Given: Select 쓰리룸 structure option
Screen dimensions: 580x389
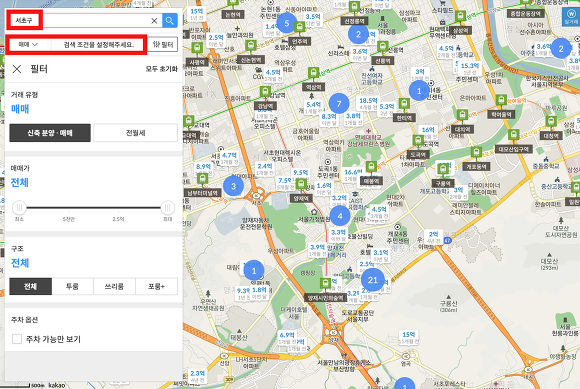Looking at the screenshot, I should click(114, 286).
